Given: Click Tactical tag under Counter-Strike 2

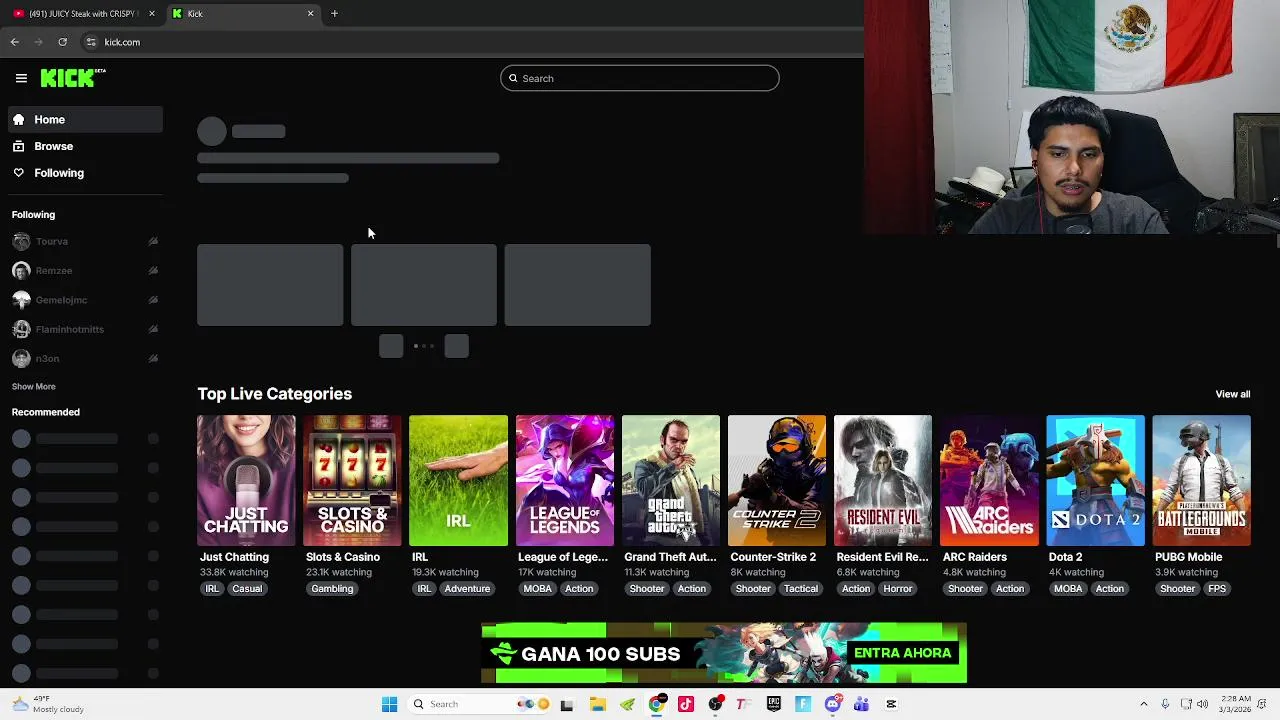Looking at the screenshot, I should tap(801, 589).
